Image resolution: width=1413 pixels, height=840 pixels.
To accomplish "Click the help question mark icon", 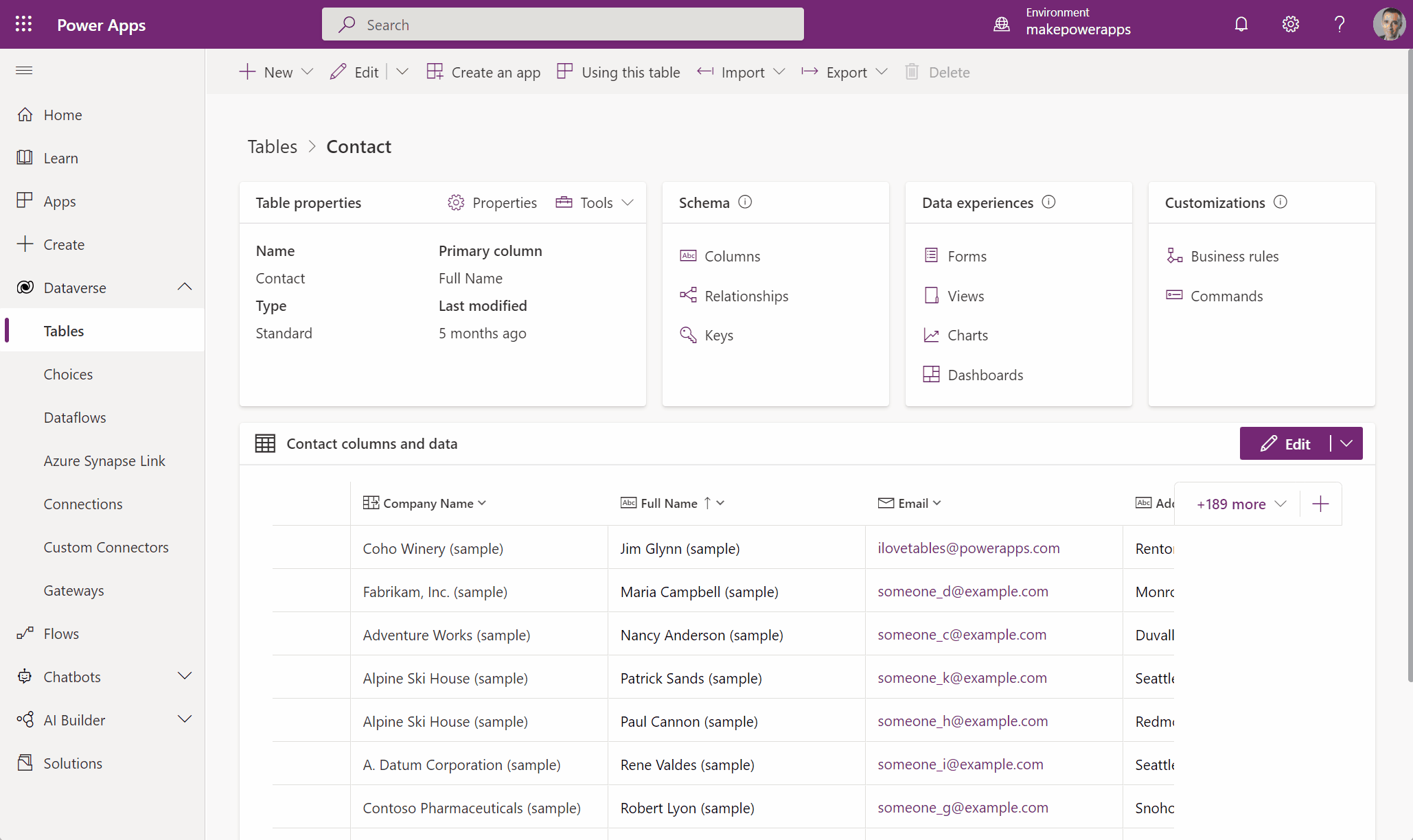I will coord(1339,24).
